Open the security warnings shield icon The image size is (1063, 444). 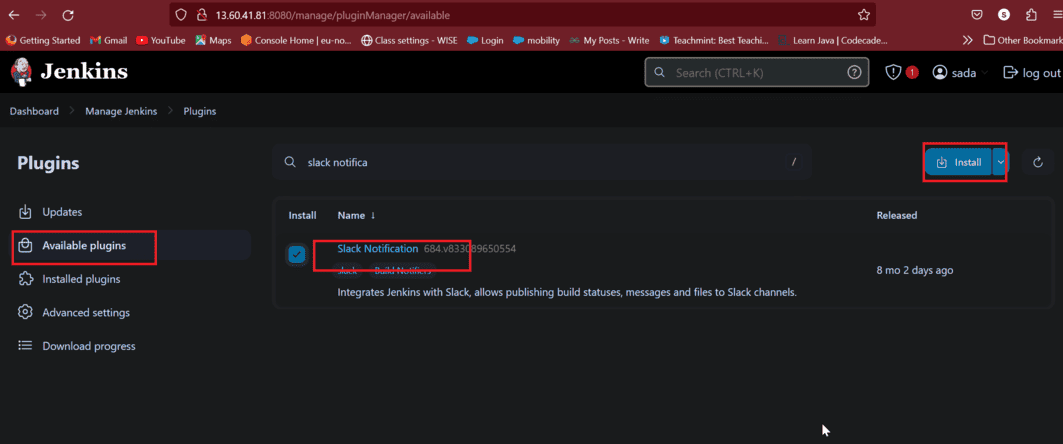[894, 73]
